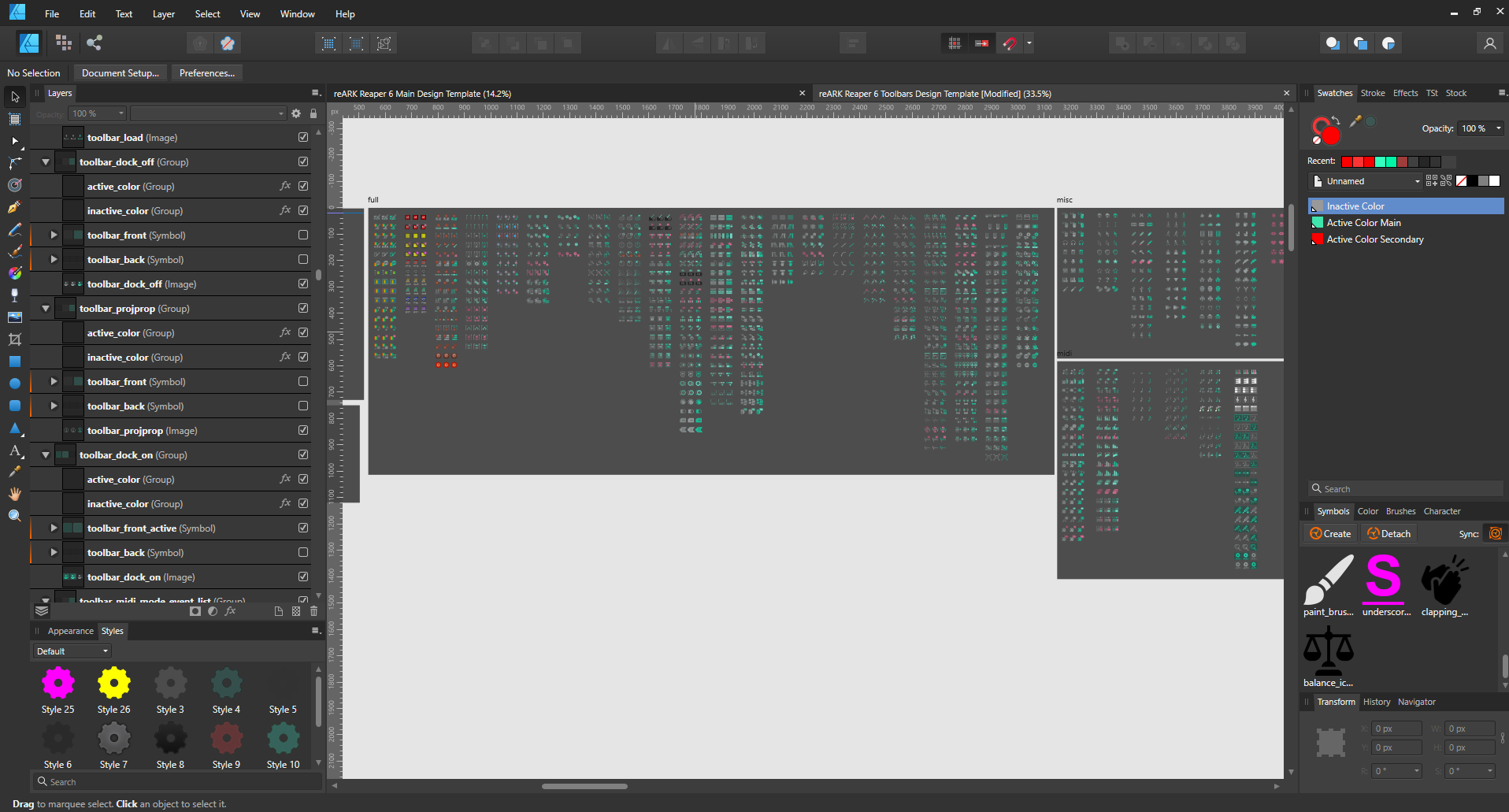Select the Artistic Text tool
Image resolution: width=1509 pixels, height=812 pixels.
(x=14, y=450)
